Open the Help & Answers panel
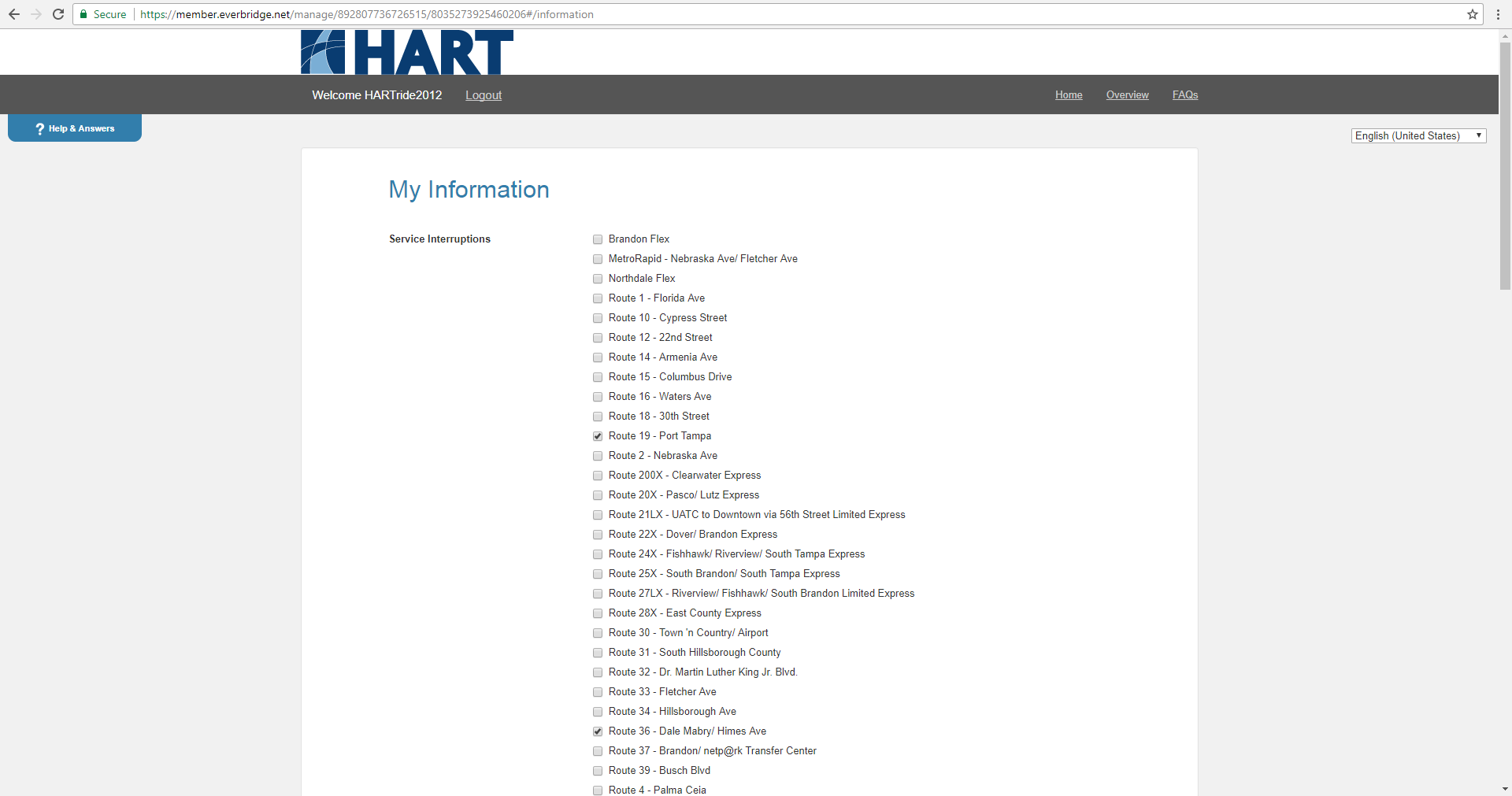The image size is (1512, 796). [x=75, y=128]
